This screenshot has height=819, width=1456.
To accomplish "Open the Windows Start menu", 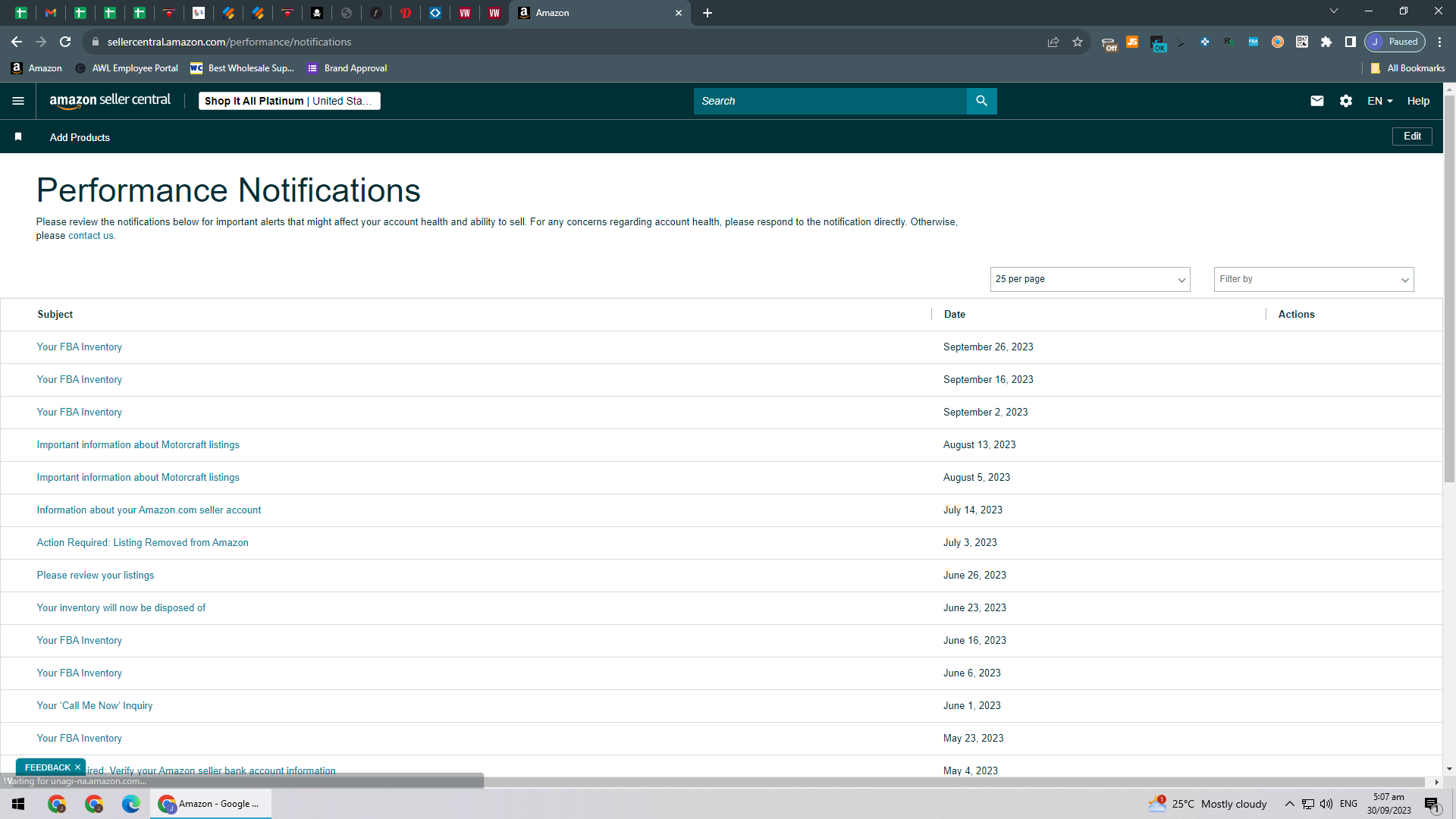I will coord(18,804).
